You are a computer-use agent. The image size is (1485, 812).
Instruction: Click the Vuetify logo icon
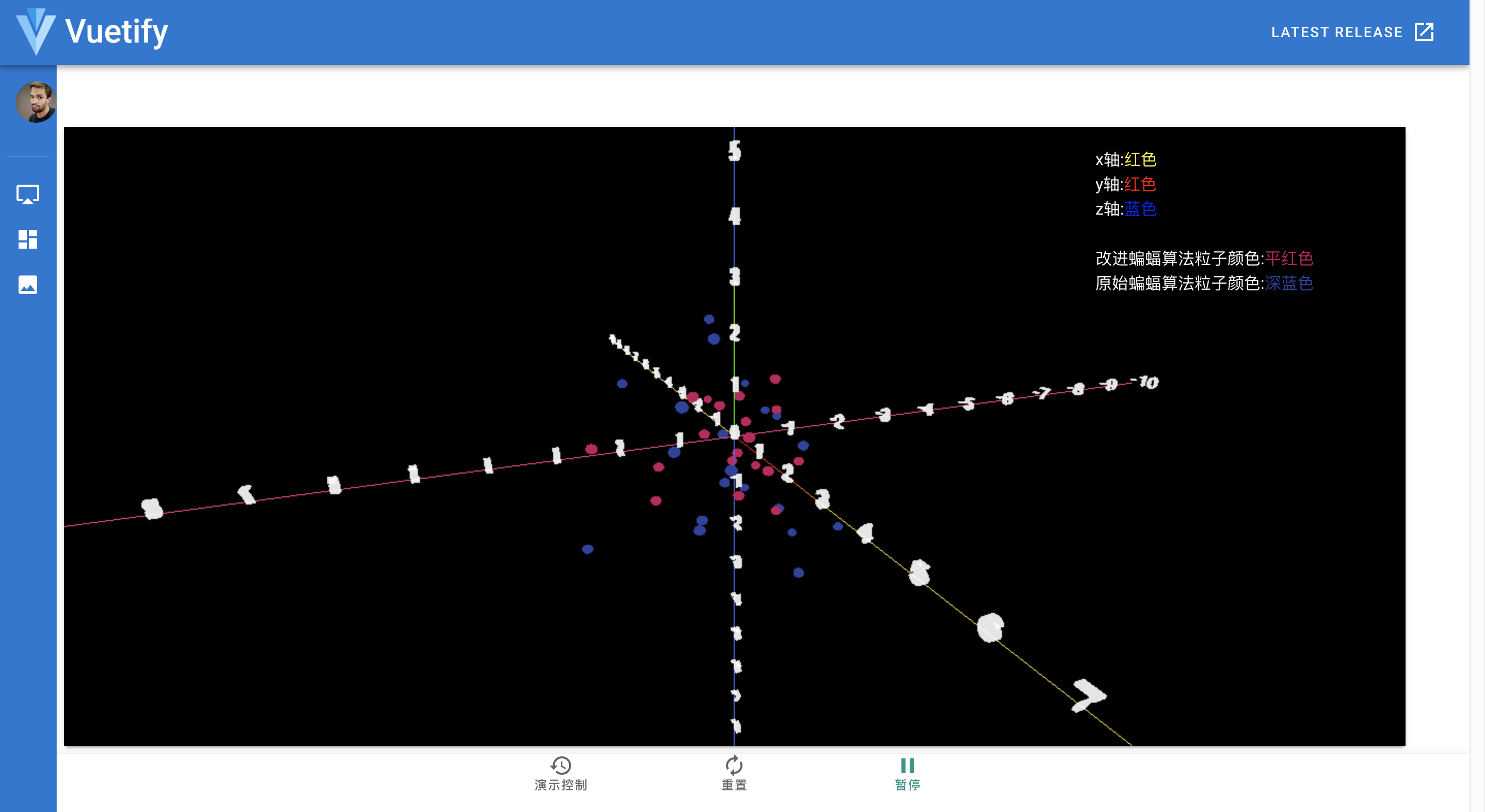click(36, 31)
